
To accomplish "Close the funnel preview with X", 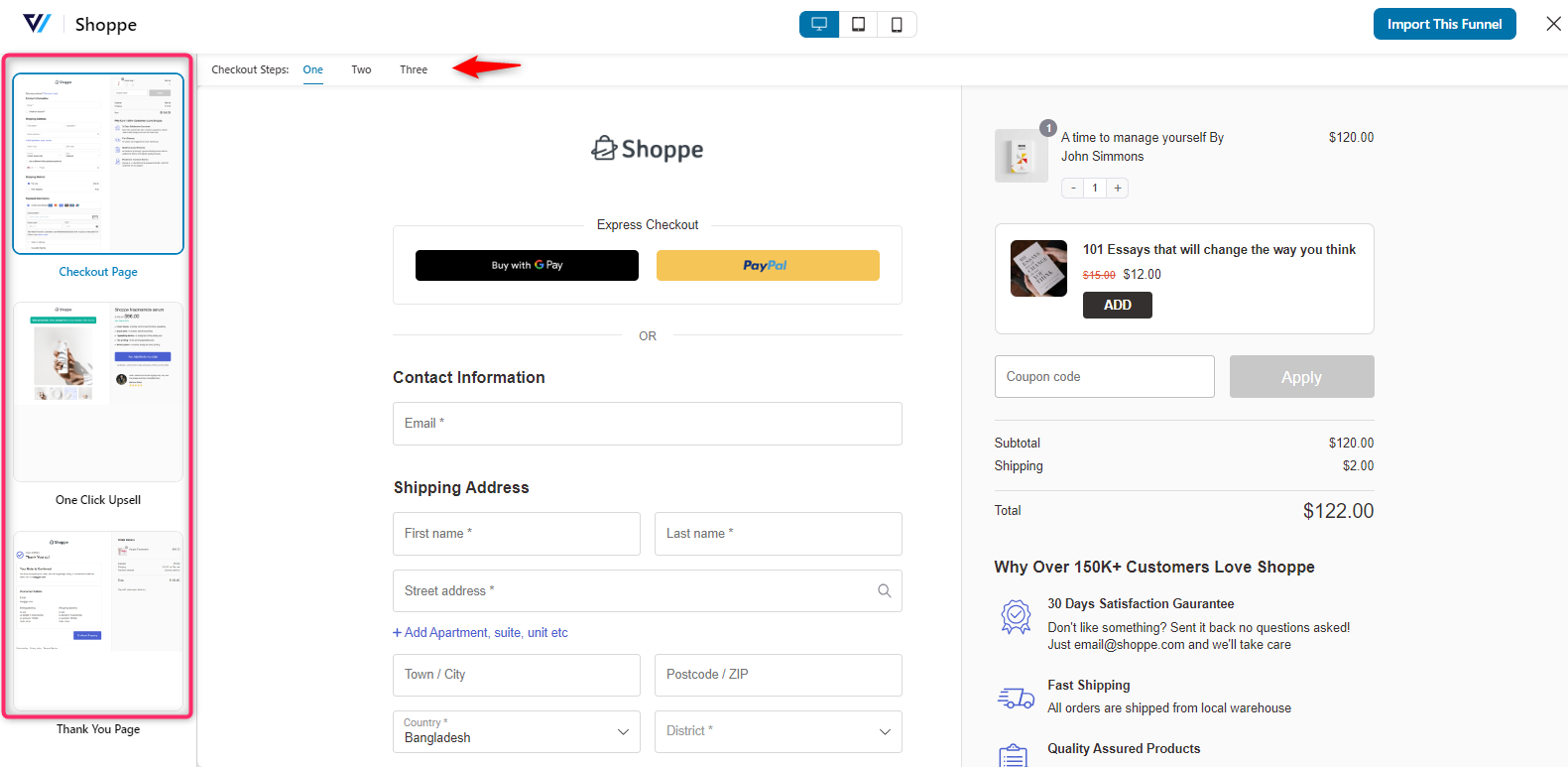I will 1553,24.
